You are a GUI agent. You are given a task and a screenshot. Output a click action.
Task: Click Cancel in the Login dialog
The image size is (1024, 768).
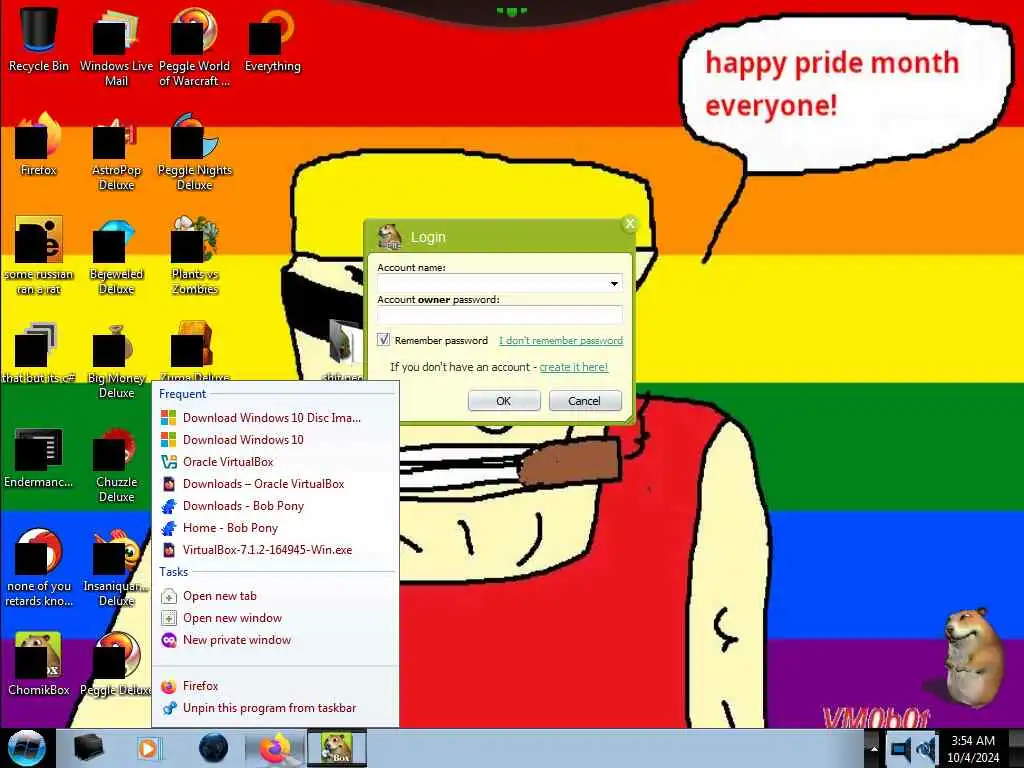[x=584, y=401]
